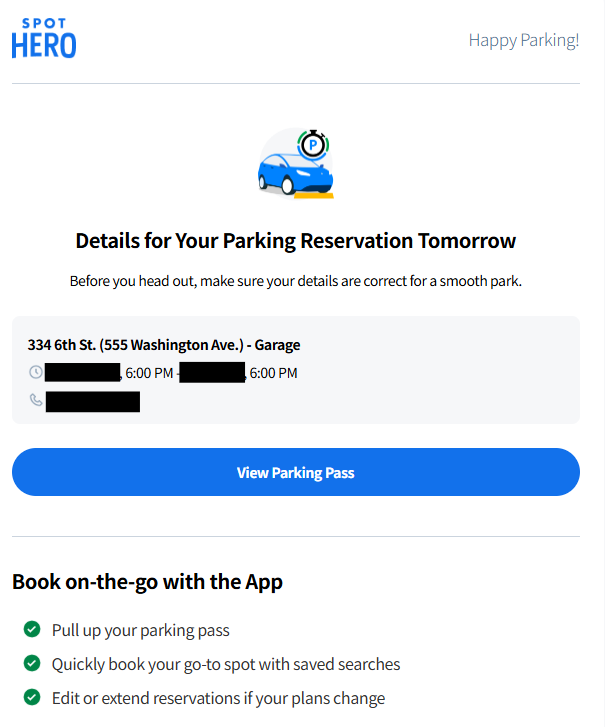This screenshot has width=605, height=727.
Task: Click the 'Happy Parking!' header text
Action: 523,41
